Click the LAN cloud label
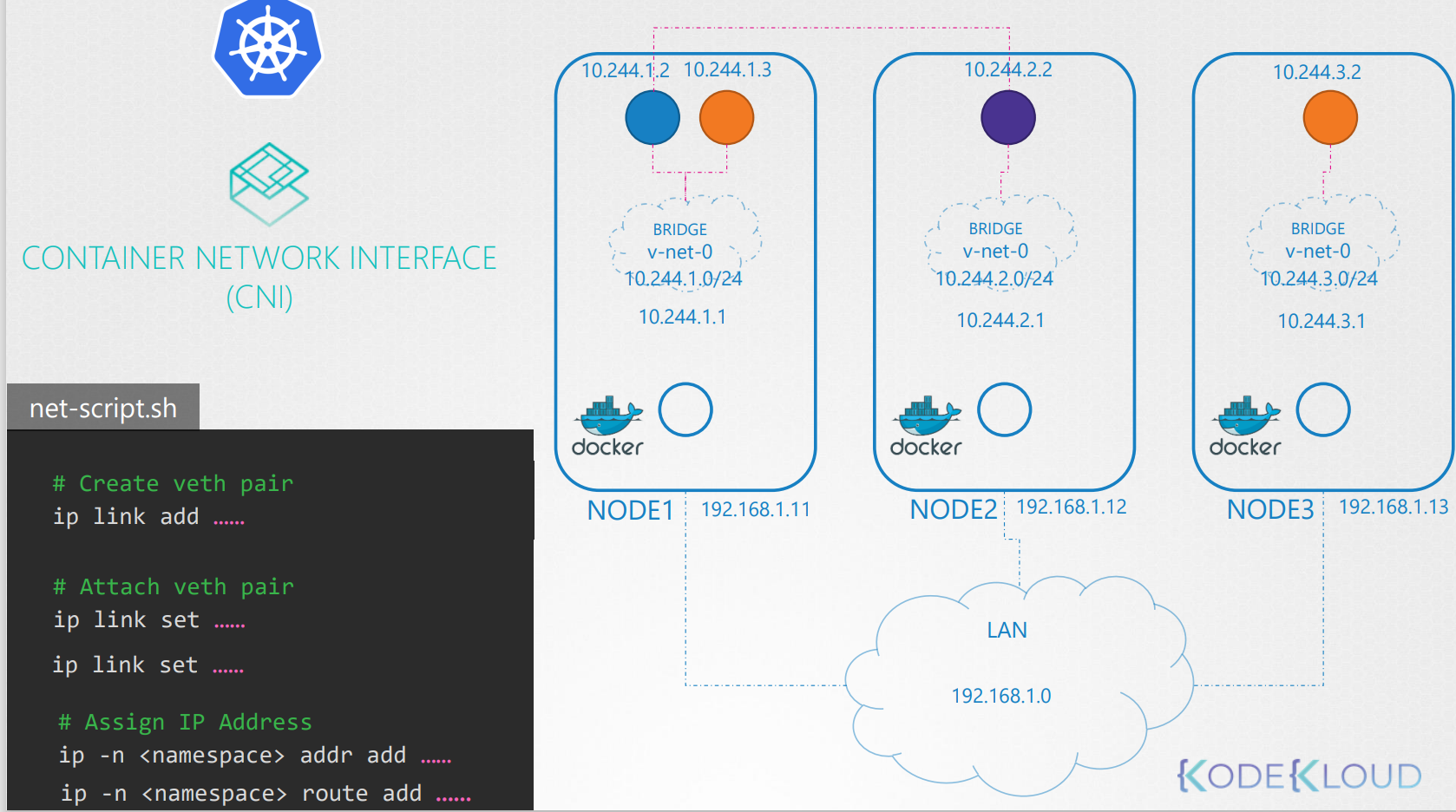 (x=1007, y=631)
